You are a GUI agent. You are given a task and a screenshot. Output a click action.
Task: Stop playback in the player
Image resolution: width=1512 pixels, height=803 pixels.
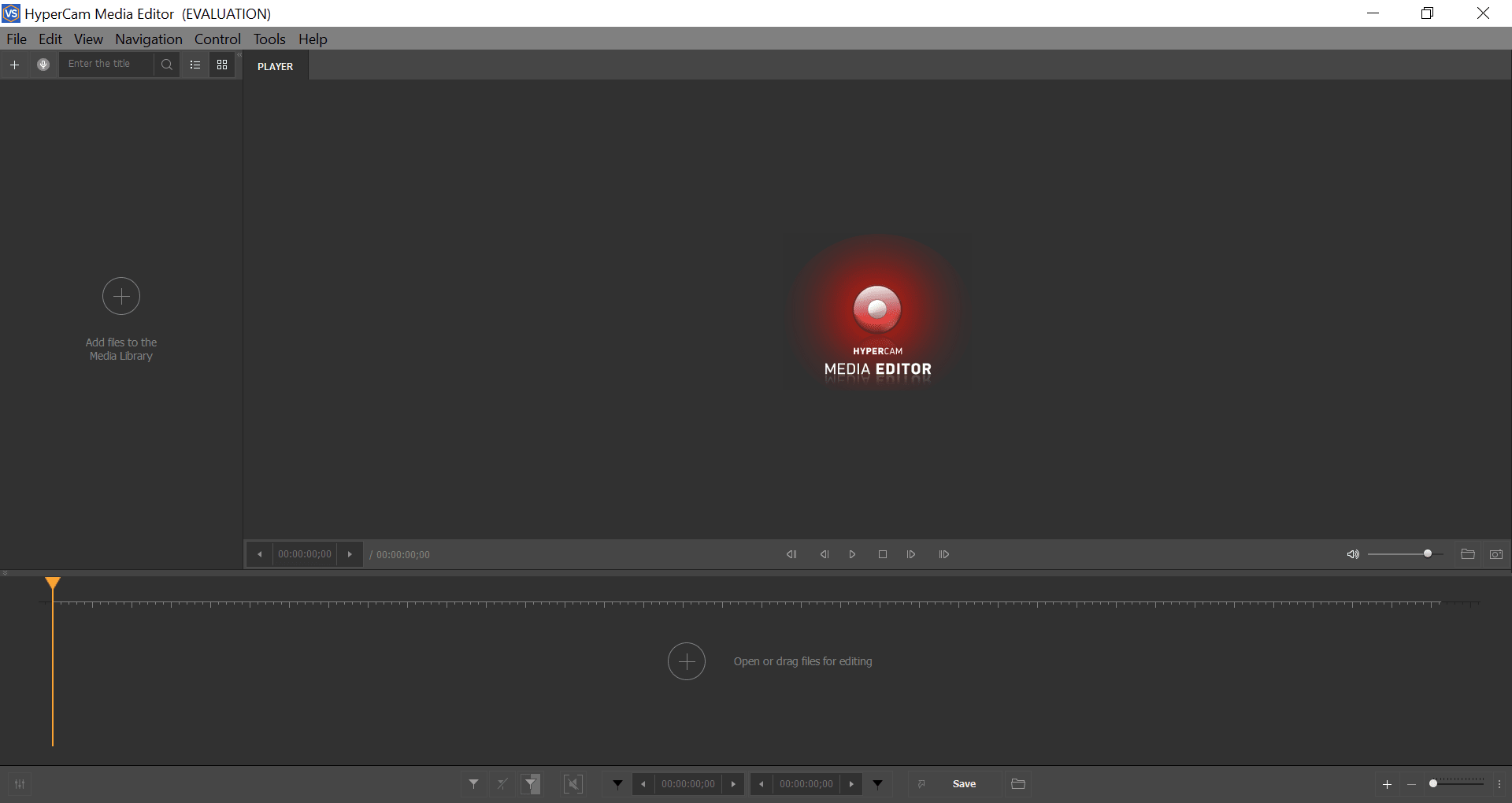[883, 554]
